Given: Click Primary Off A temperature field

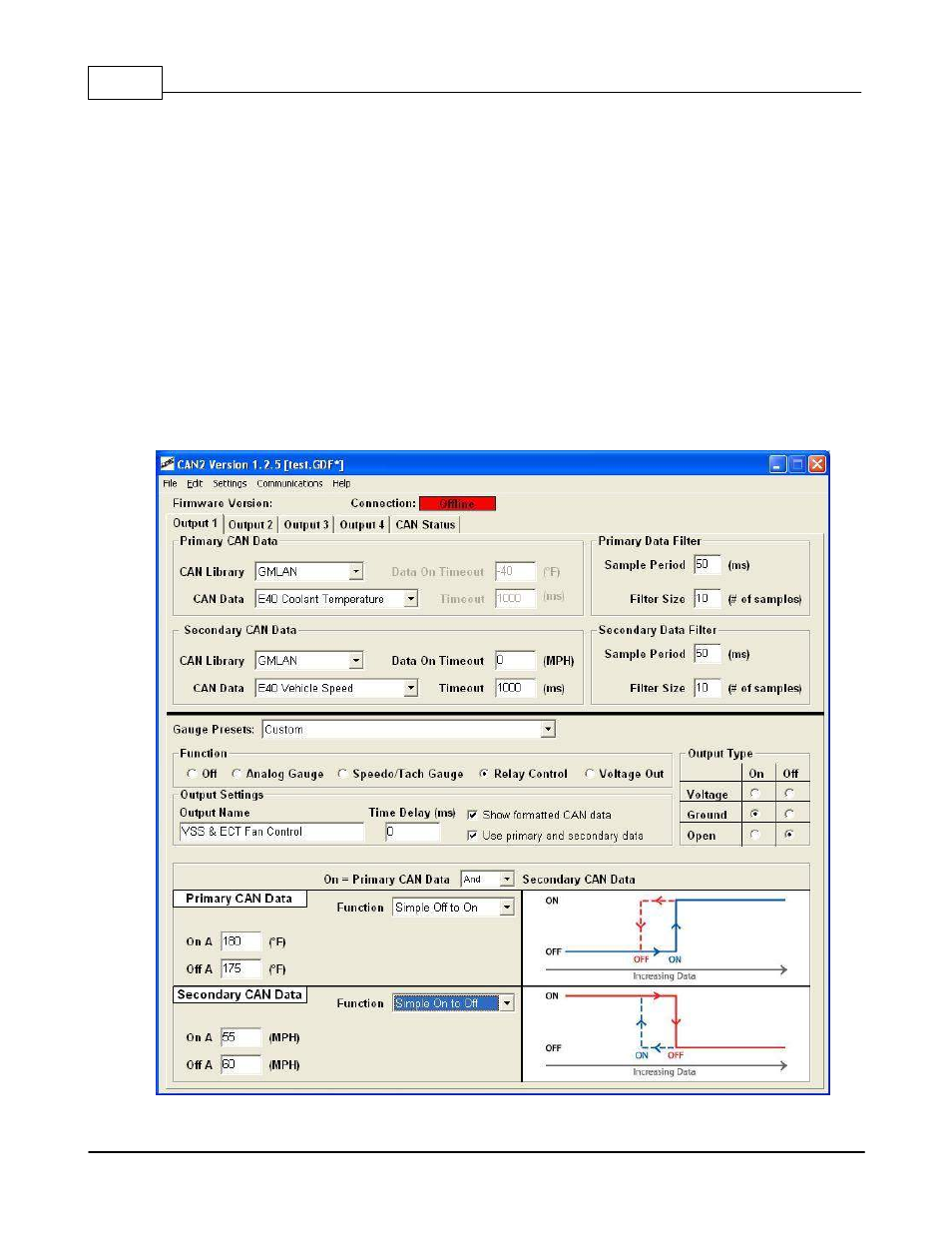Looking at the screenshot, I should tap(240, 968).
